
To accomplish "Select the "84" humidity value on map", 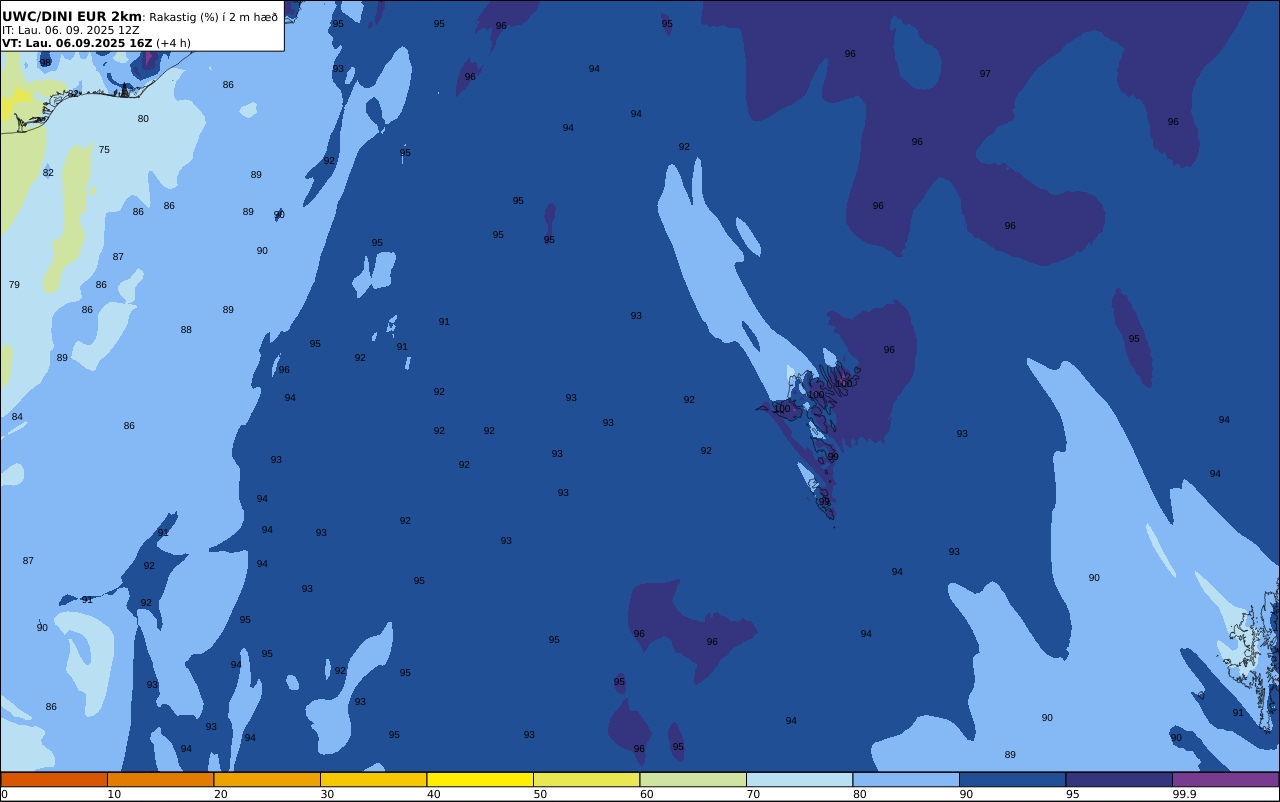I will pyautogui.click(x=17, y=417).
